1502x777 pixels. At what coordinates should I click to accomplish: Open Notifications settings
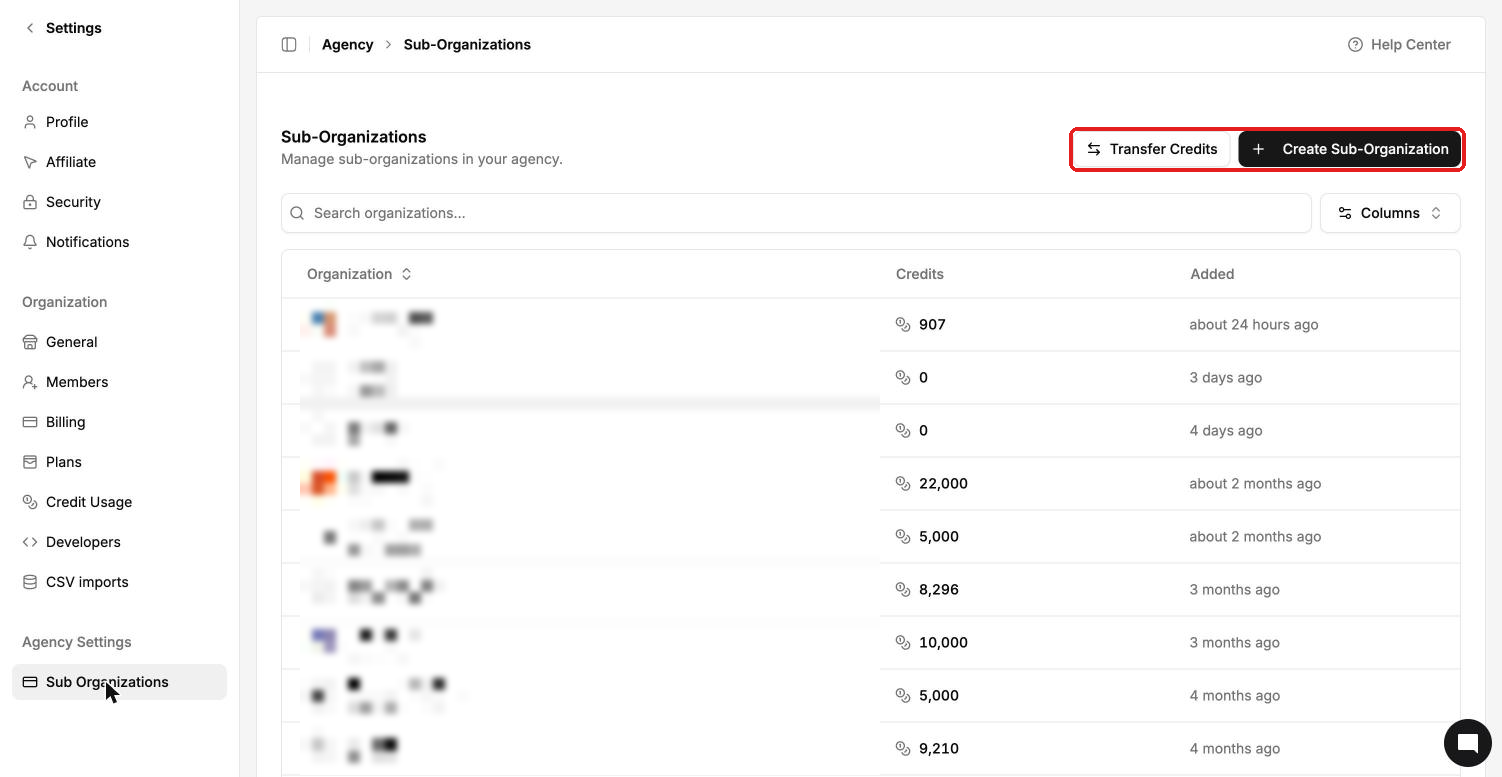(119, 242)
